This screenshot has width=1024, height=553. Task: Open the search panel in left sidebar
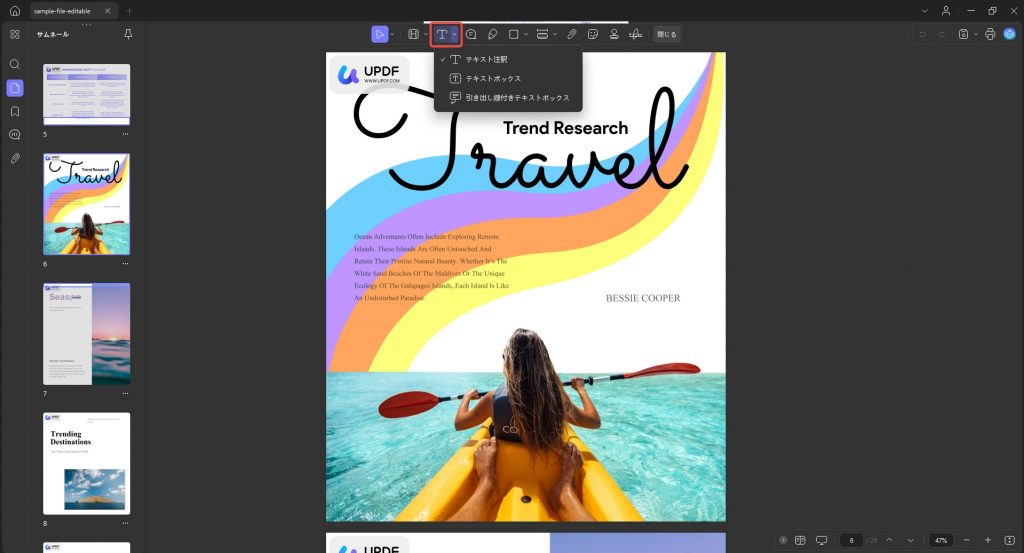click(x=15, y=64)
